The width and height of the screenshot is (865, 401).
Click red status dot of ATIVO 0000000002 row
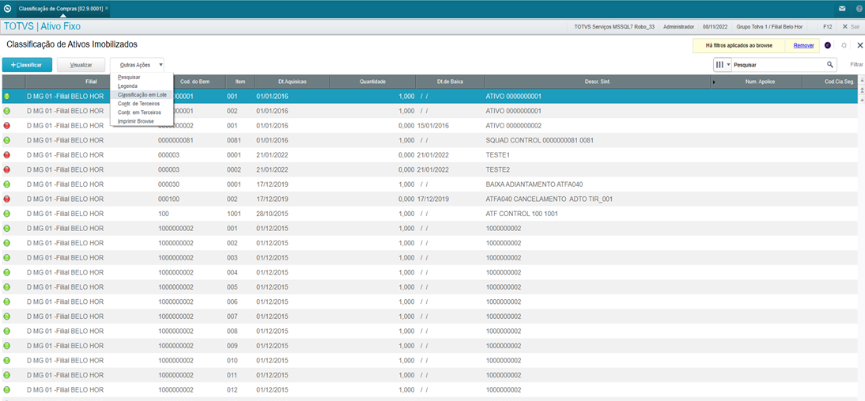(7, 126)
